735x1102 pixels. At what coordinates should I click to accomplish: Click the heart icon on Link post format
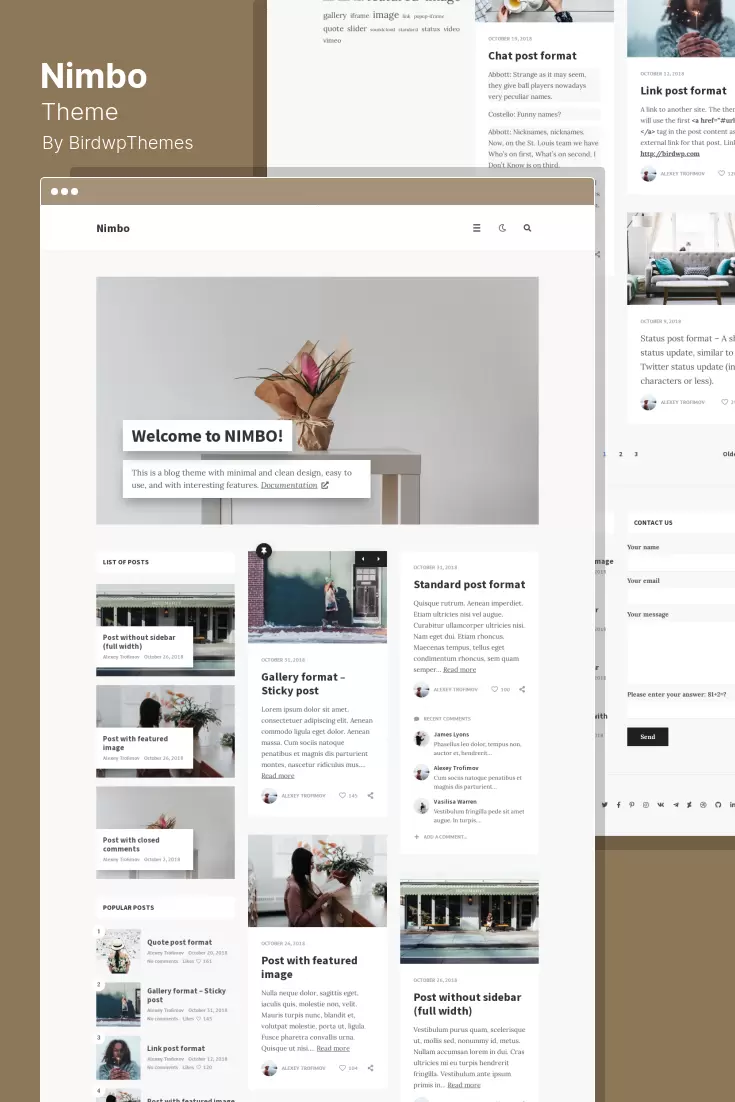[721, 173]
